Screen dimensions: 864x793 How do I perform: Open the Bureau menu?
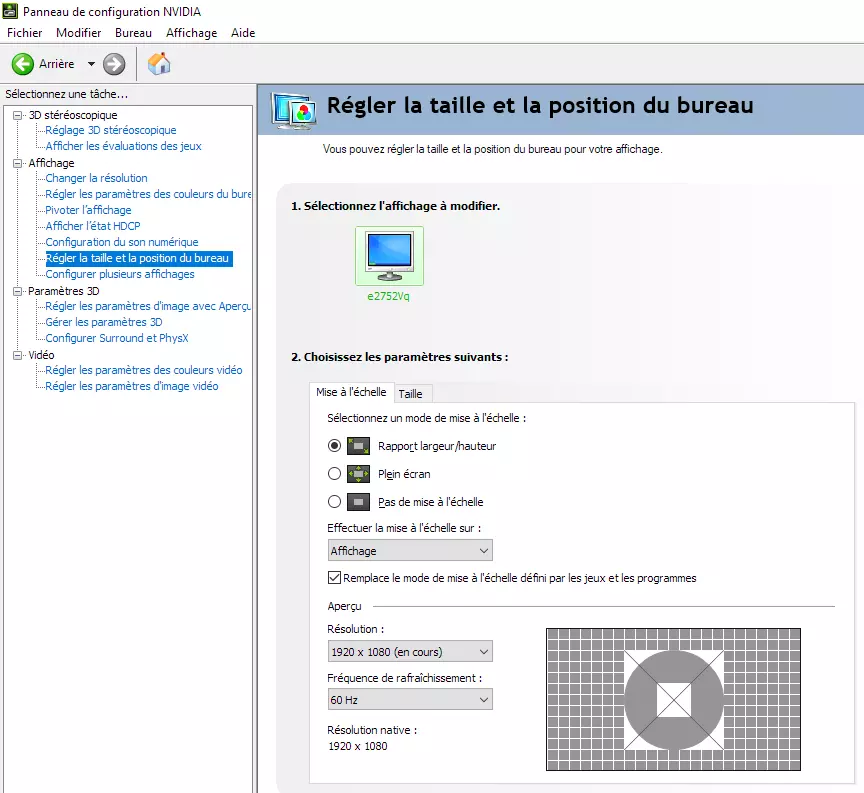point(133,33)
